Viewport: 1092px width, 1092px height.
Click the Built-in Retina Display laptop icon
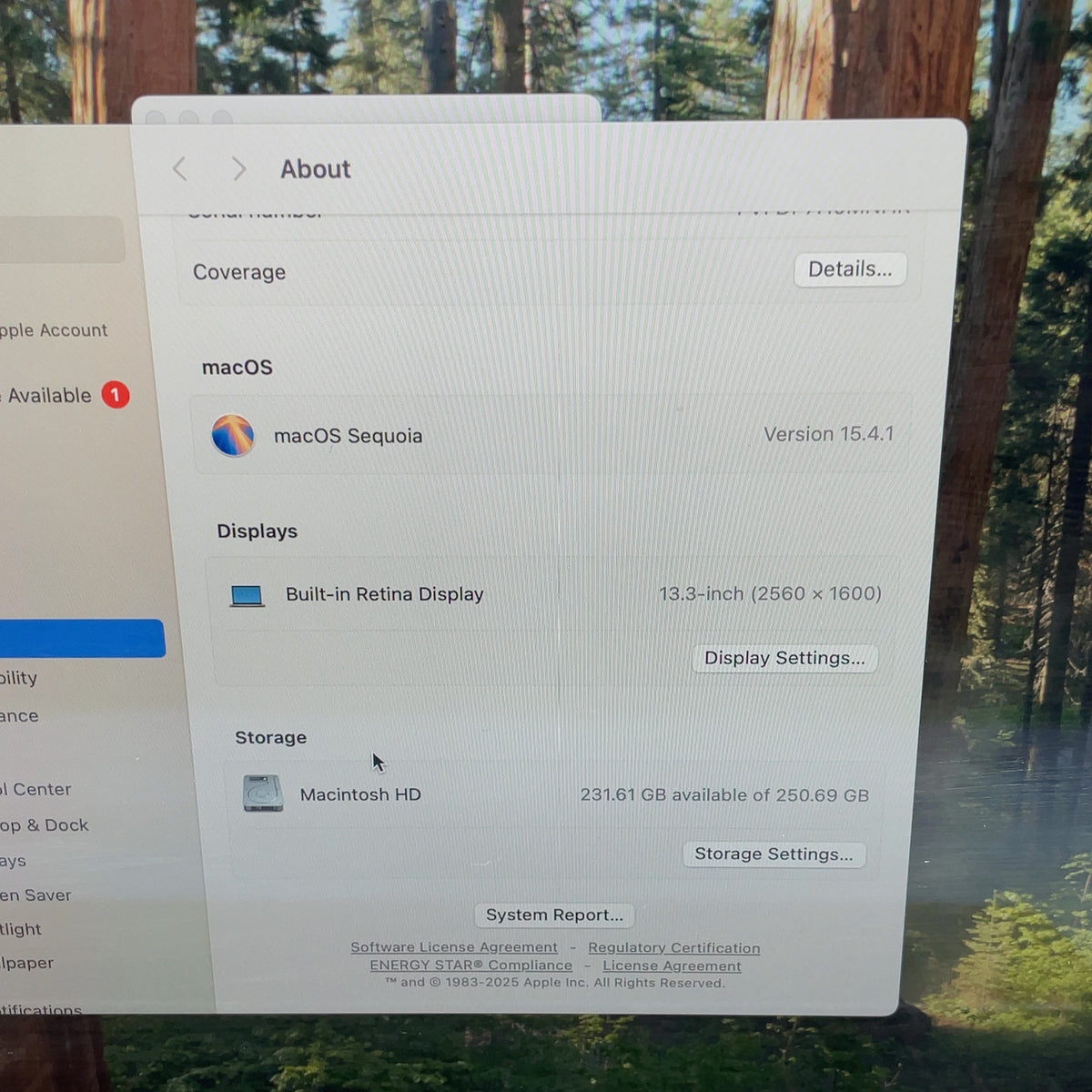click(x=247, y=596)
